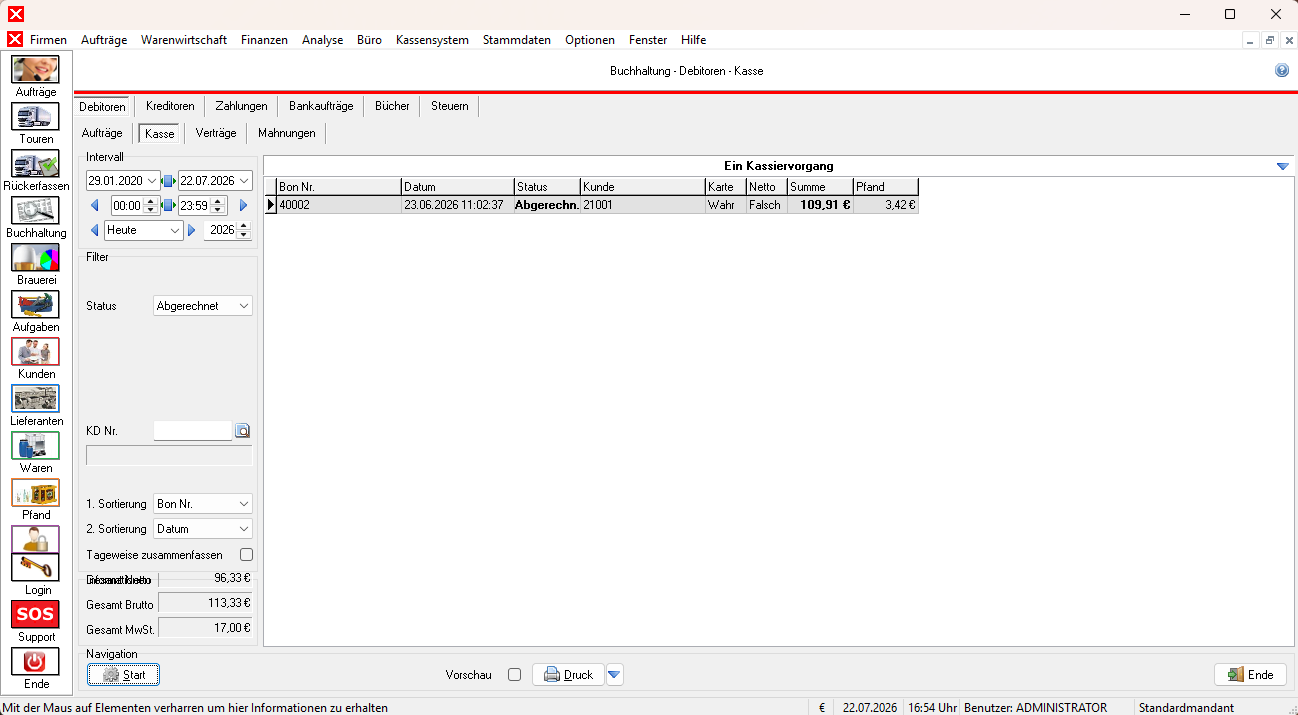Open the Rückerfassen sidebar icon

[35, 163]
